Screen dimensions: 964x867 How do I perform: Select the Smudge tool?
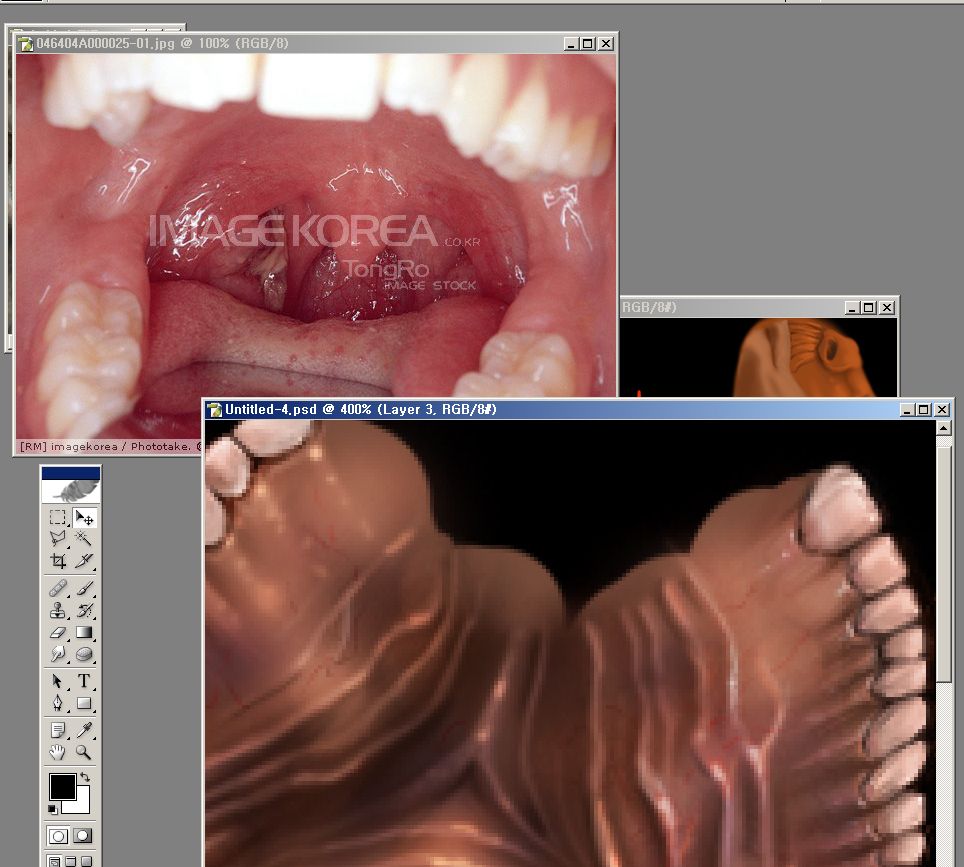pyautogui.click(x=58, y=654)
